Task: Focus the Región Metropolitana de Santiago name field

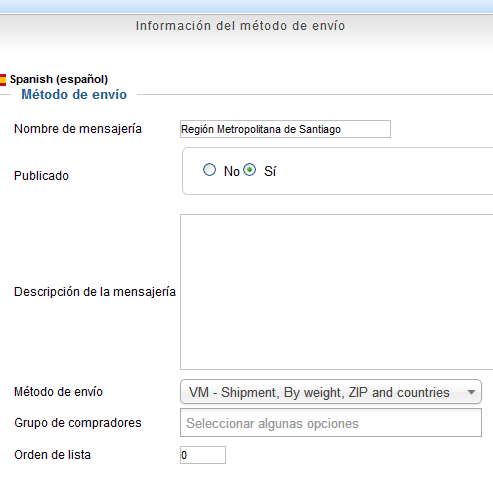Action: point(285,129)
